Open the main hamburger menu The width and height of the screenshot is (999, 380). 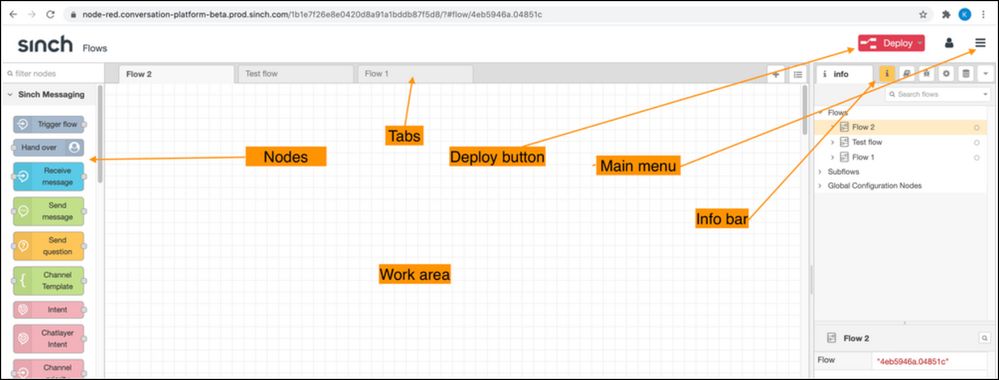(980, 43)
